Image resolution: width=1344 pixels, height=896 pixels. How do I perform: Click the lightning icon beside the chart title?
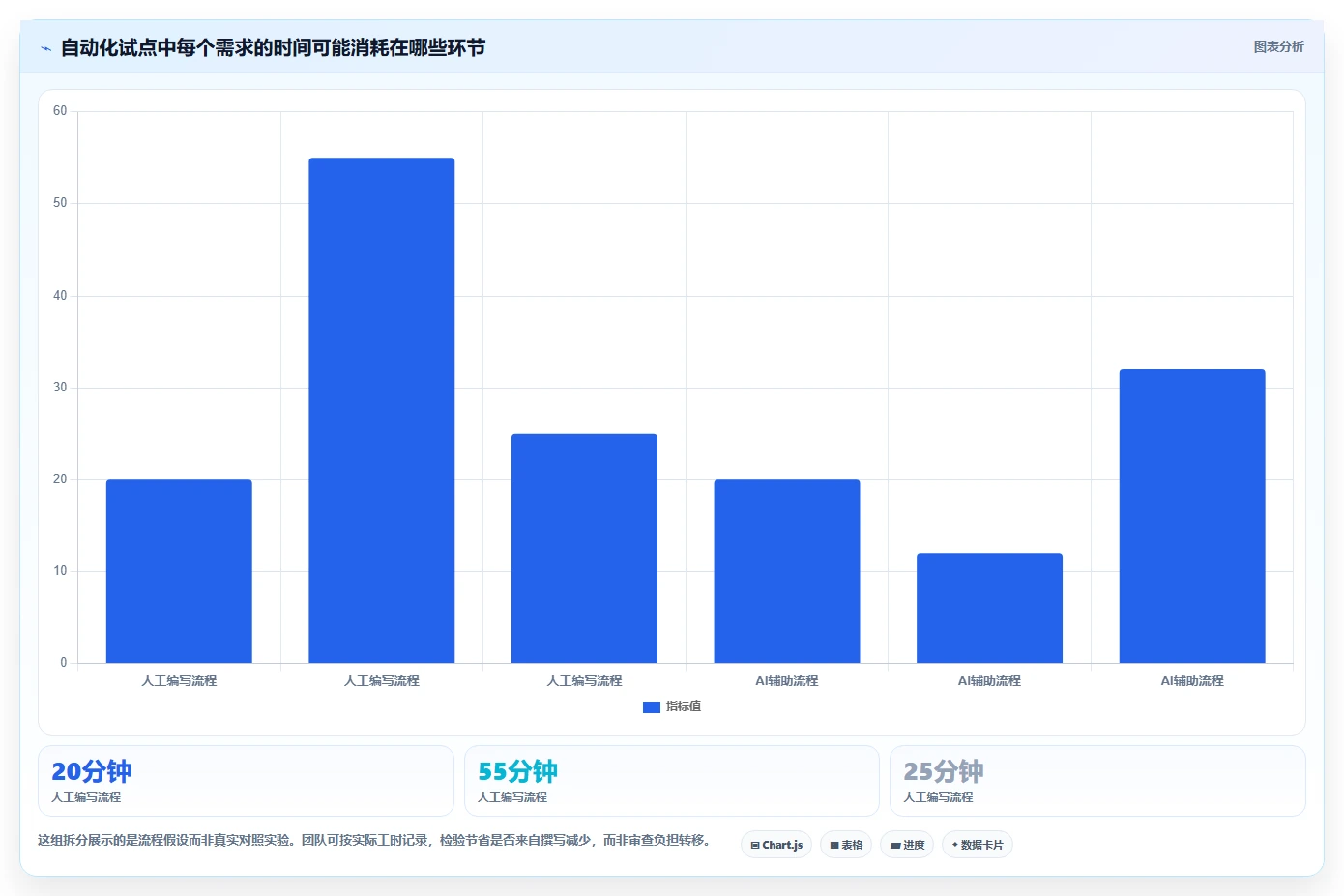[45, 48]
